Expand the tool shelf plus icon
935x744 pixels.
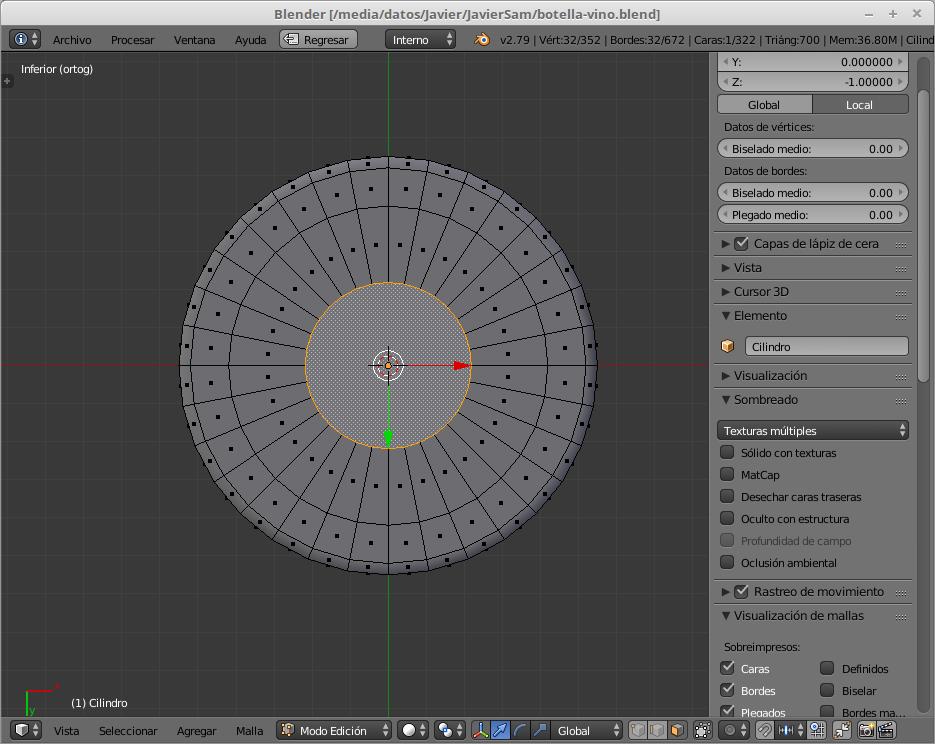pyautogui.click(x=7, y=80)
